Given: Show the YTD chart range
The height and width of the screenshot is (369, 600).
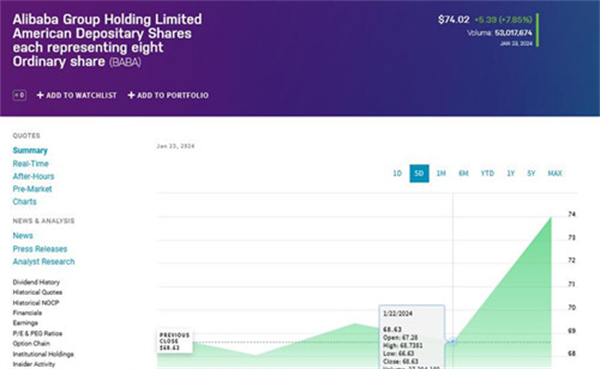Looking at the screenshot, I should (x=487, y=173).
